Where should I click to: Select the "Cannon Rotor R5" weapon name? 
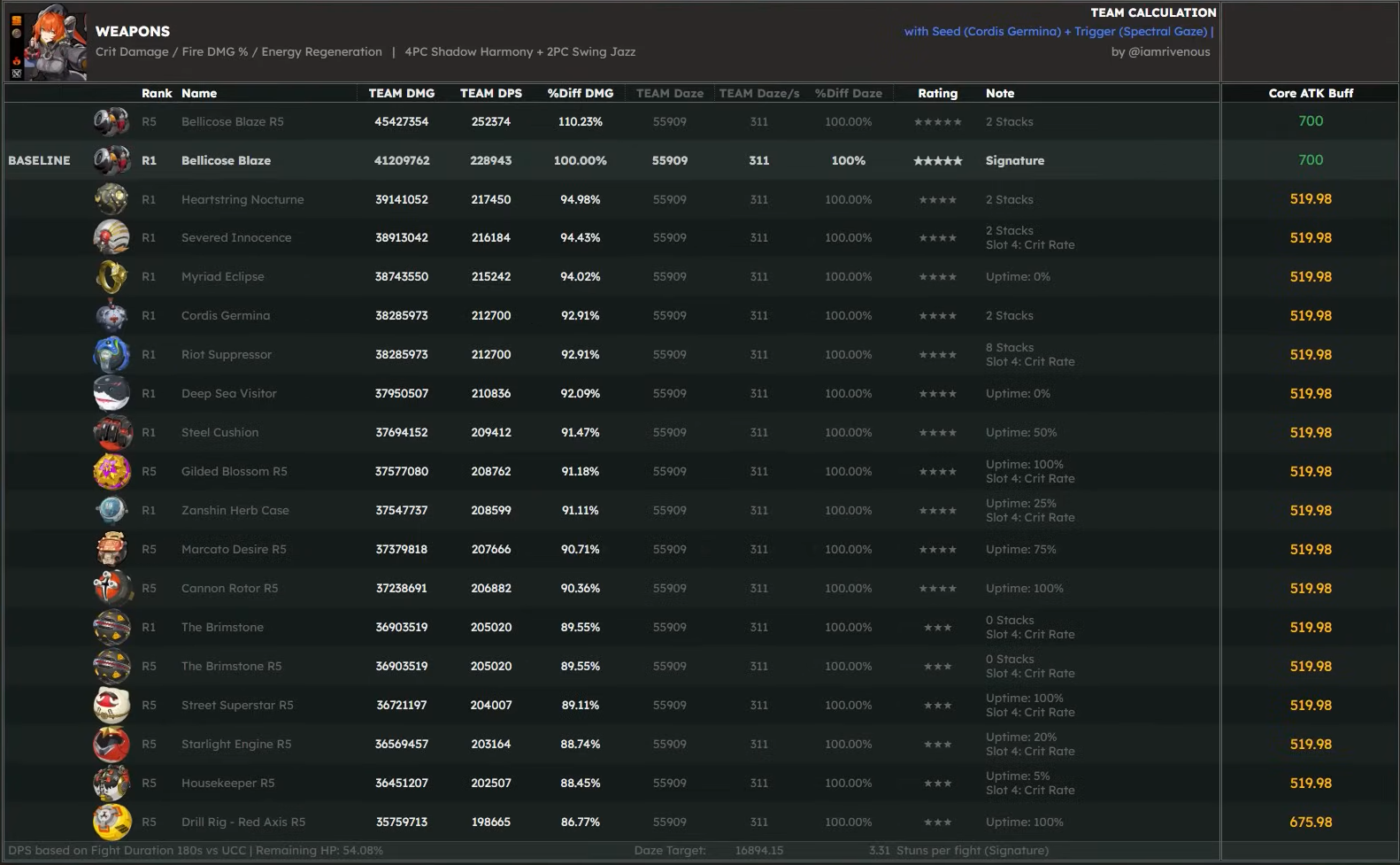coord(230,588)
